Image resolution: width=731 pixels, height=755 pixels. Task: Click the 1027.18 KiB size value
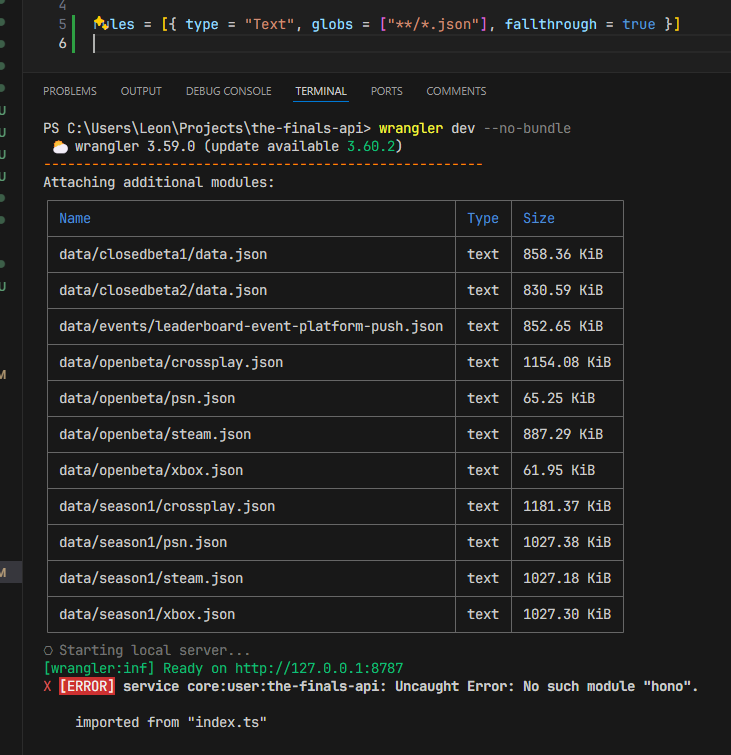(567, 578)
